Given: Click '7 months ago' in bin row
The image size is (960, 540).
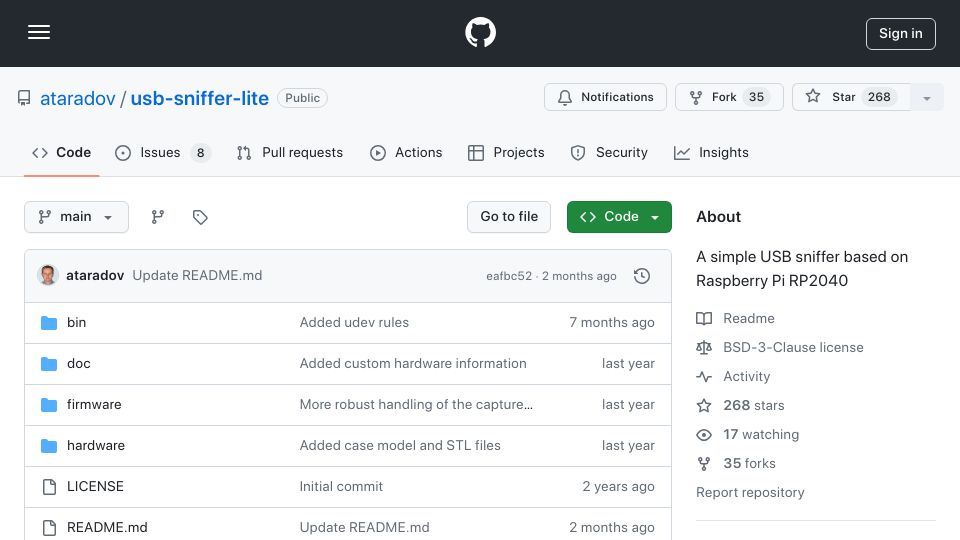Looking at the screenshot, I should click(x=612, y=323).
